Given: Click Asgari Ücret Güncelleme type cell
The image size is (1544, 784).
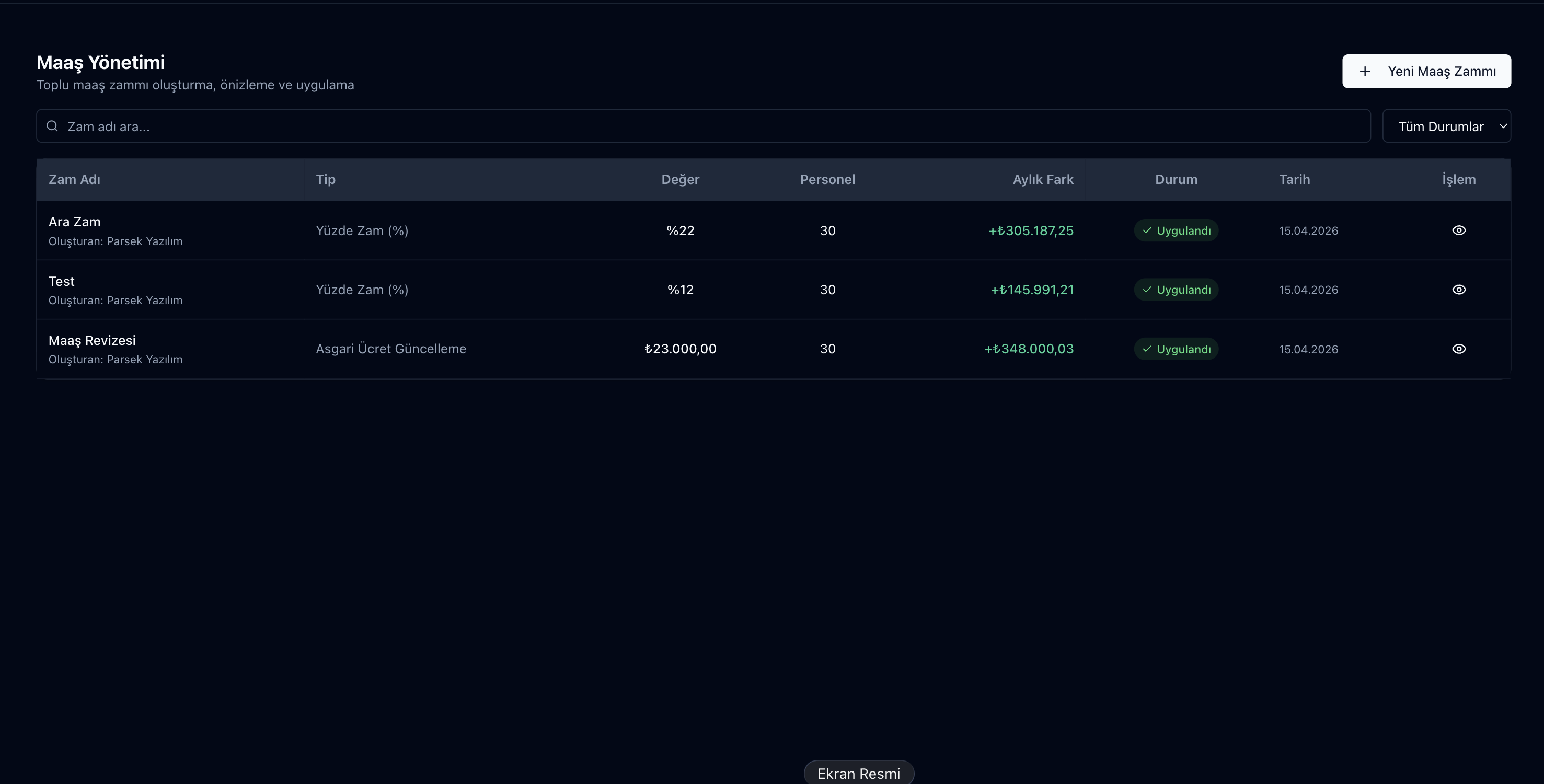Looking at the screenshot, I should (391, 349).
